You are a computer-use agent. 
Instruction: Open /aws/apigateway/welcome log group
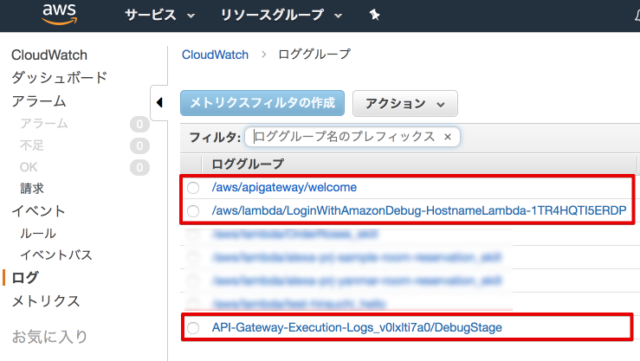click(284, 187)
